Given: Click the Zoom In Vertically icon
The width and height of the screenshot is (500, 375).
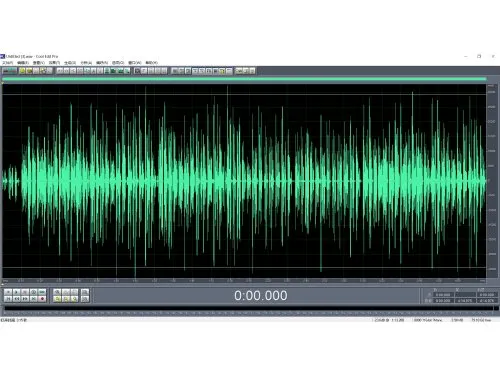Looking at the screenshot, I should (85, 292).
